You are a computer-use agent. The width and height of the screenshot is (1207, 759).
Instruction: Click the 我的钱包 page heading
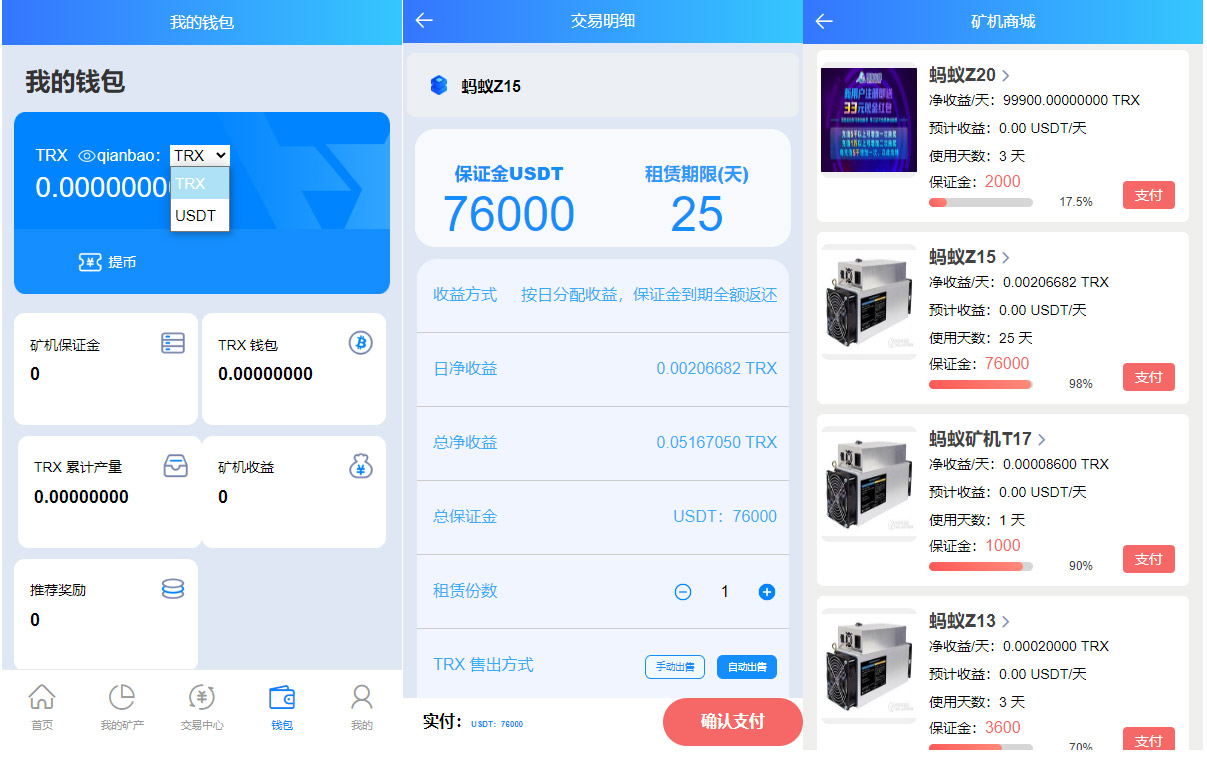[x=75, y=82]
